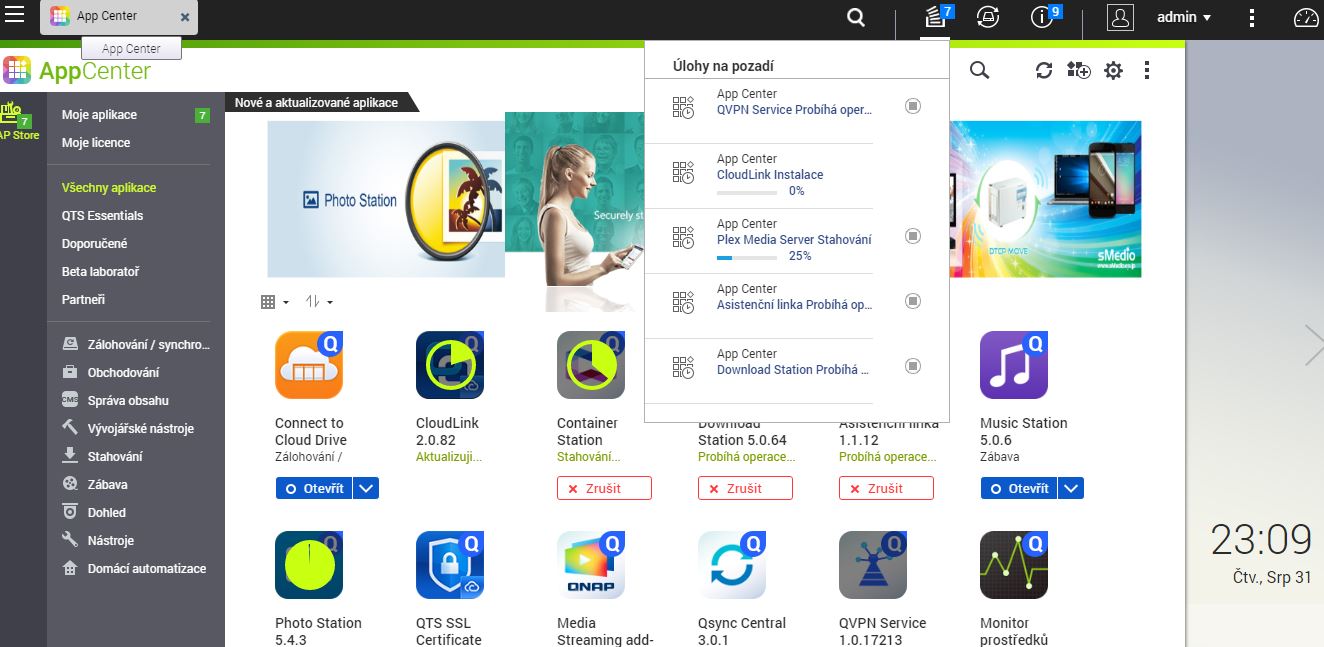Switch to the App Center taskbar tab

tap(118, 17)
